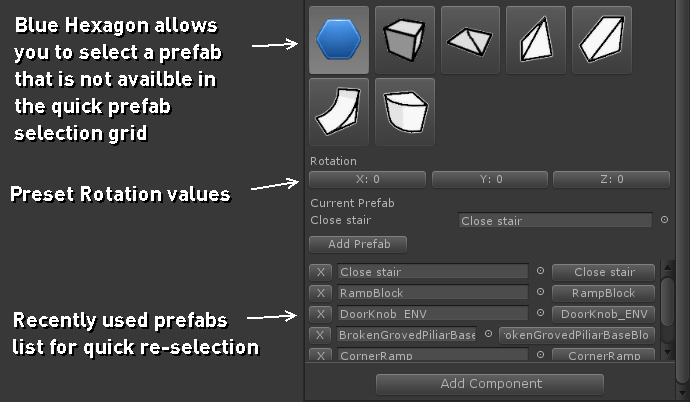Pick the flat pyramid prefab icon

coord(470,40)
